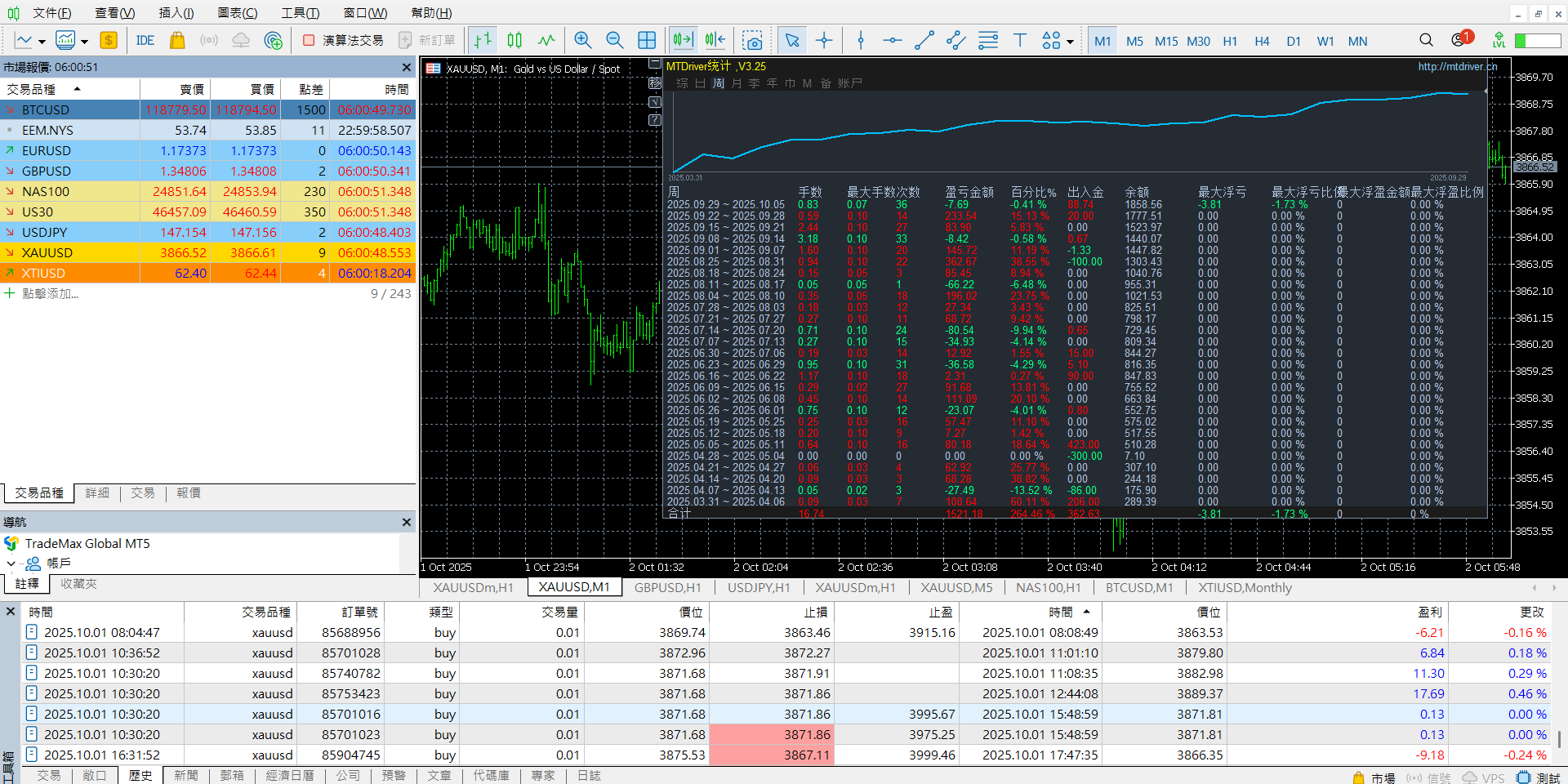Open the search magnifier icon
Image resolution: width=1568 pixels, height=784 pixels.
click(1425, 41)
